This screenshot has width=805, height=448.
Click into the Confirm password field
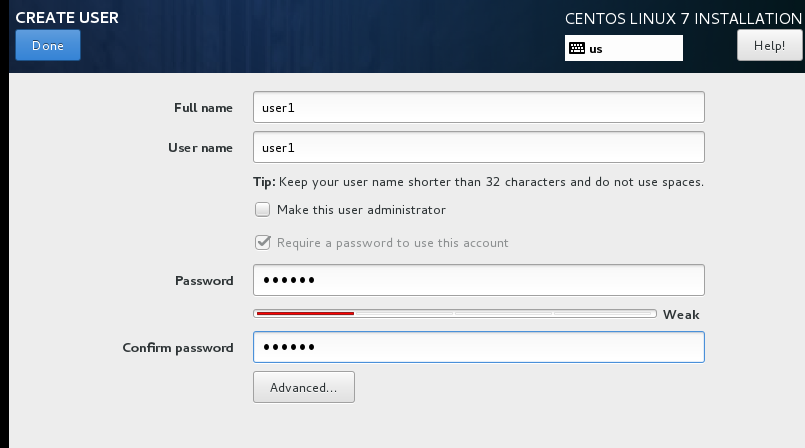click(478, 347)
